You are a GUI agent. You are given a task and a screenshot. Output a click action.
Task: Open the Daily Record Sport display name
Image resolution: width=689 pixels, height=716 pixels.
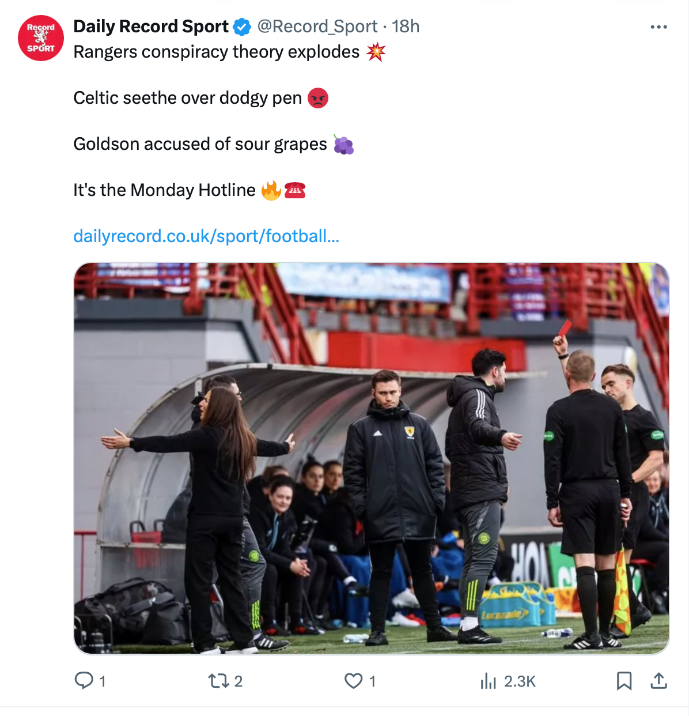tap(151, 26)
